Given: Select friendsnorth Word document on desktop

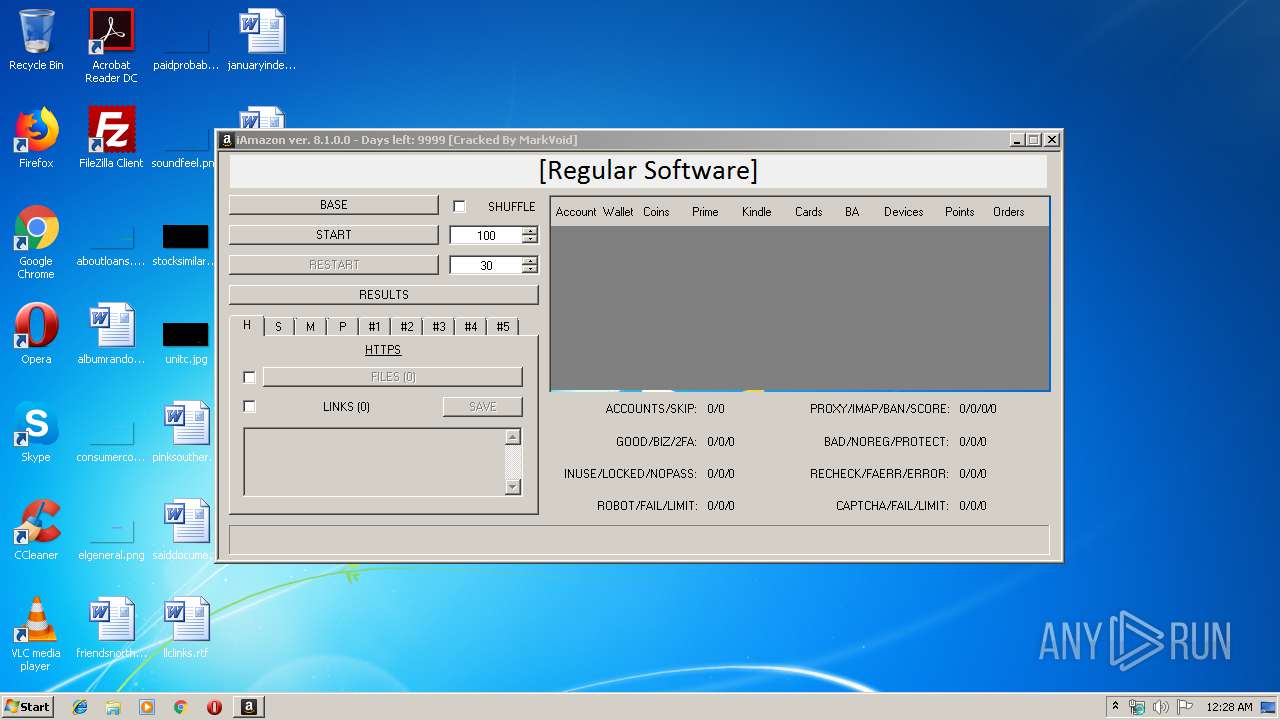Looking at the screenshot, I should point(111,628).
